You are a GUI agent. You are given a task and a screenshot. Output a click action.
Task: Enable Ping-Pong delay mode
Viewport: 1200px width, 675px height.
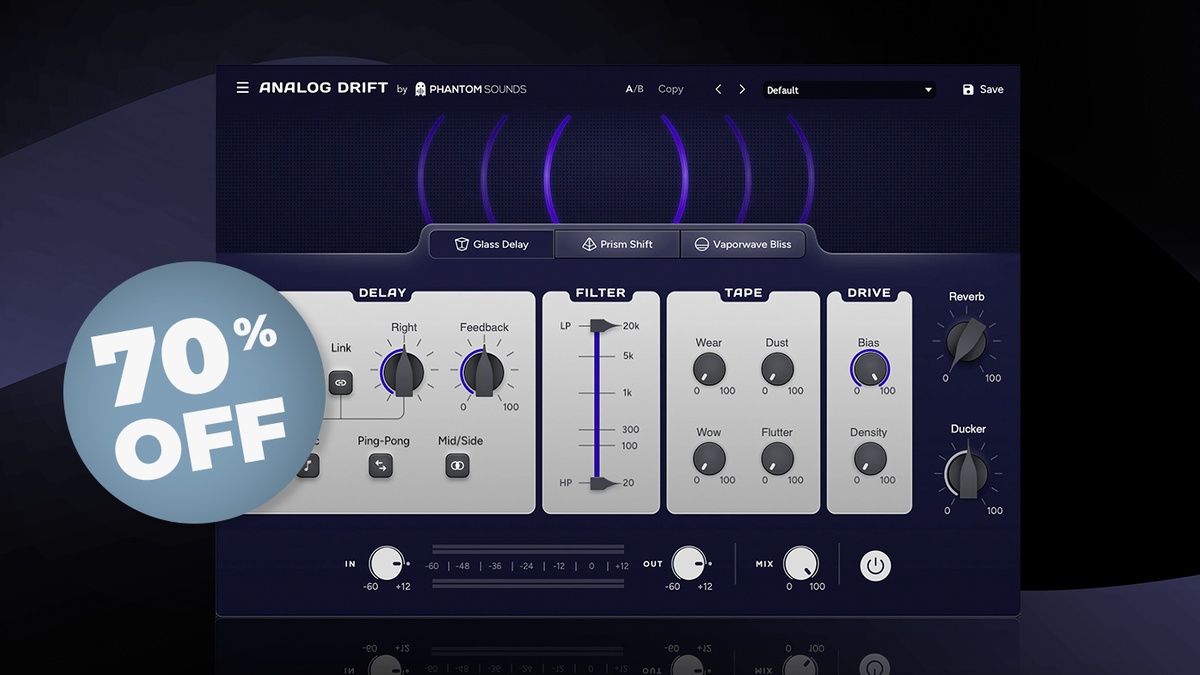click(380, 465)
